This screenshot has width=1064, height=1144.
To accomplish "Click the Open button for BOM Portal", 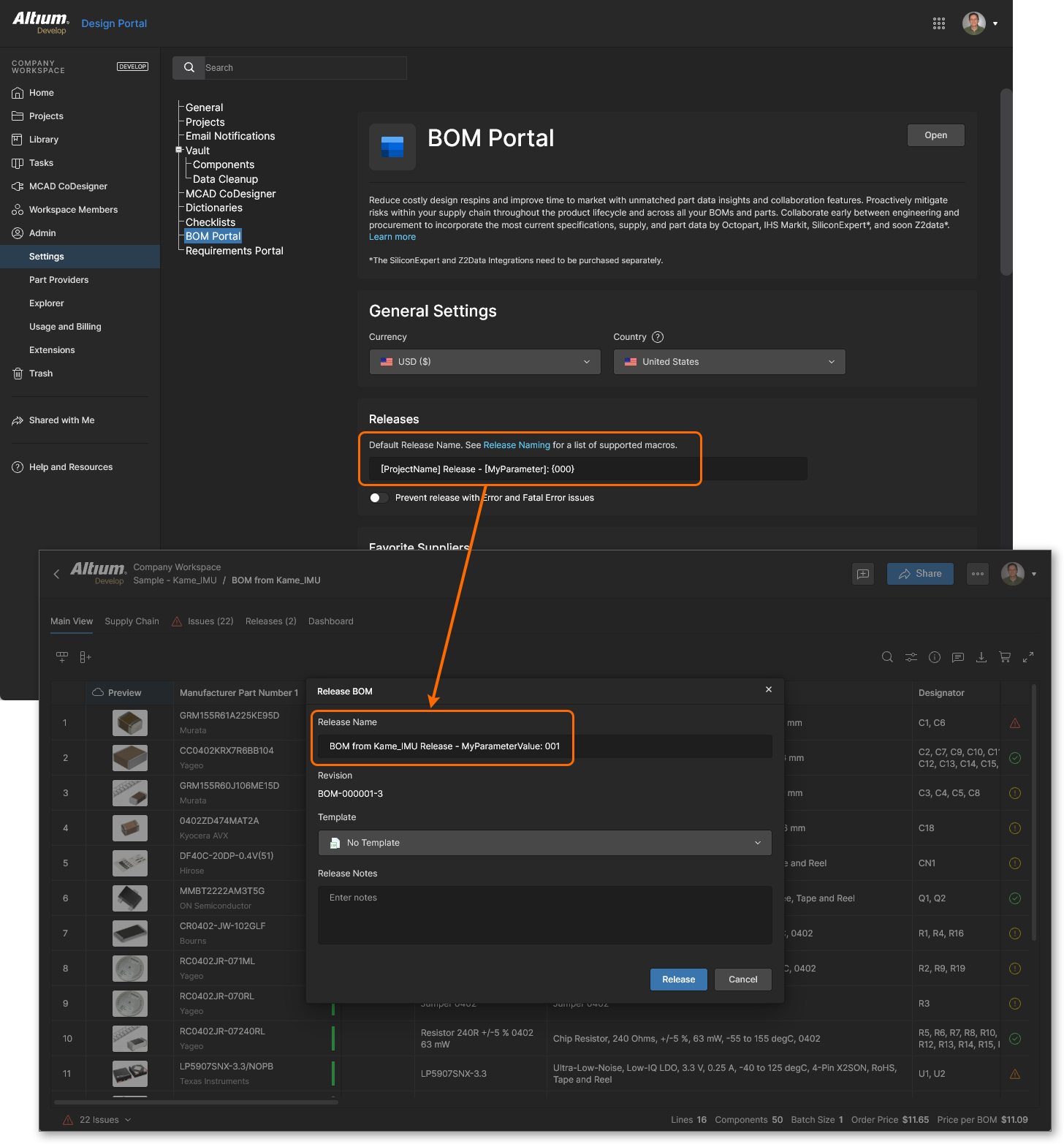I will 936,135.
